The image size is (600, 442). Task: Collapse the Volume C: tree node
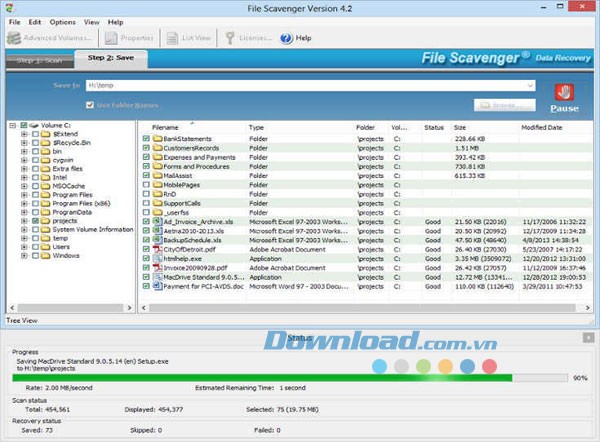pos(11,127)
